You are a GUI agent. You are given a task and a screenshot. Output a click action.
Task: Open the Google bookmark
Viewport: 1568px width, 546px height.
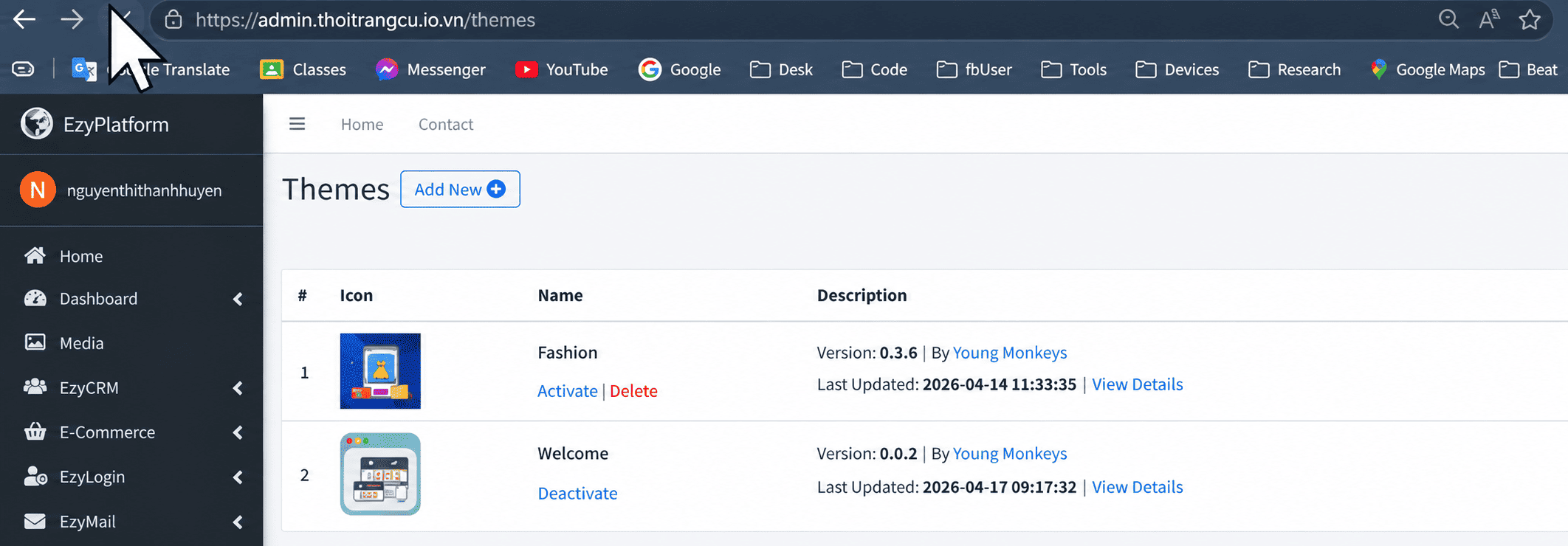(x=680, y=69)
